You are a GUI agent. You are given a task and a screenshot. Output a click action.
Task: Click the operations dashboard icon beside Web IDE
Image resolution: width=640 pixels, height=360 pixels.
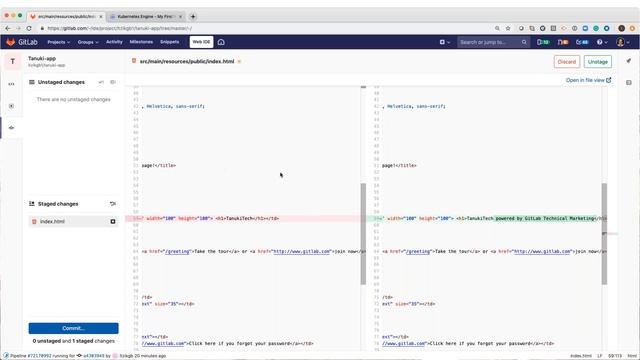pyautogui.click(x=221, y=42)
